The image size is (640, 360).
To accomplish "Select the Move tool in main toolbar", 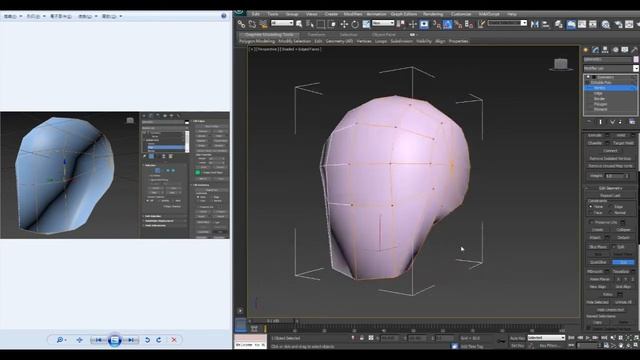I will pos(344,24).
